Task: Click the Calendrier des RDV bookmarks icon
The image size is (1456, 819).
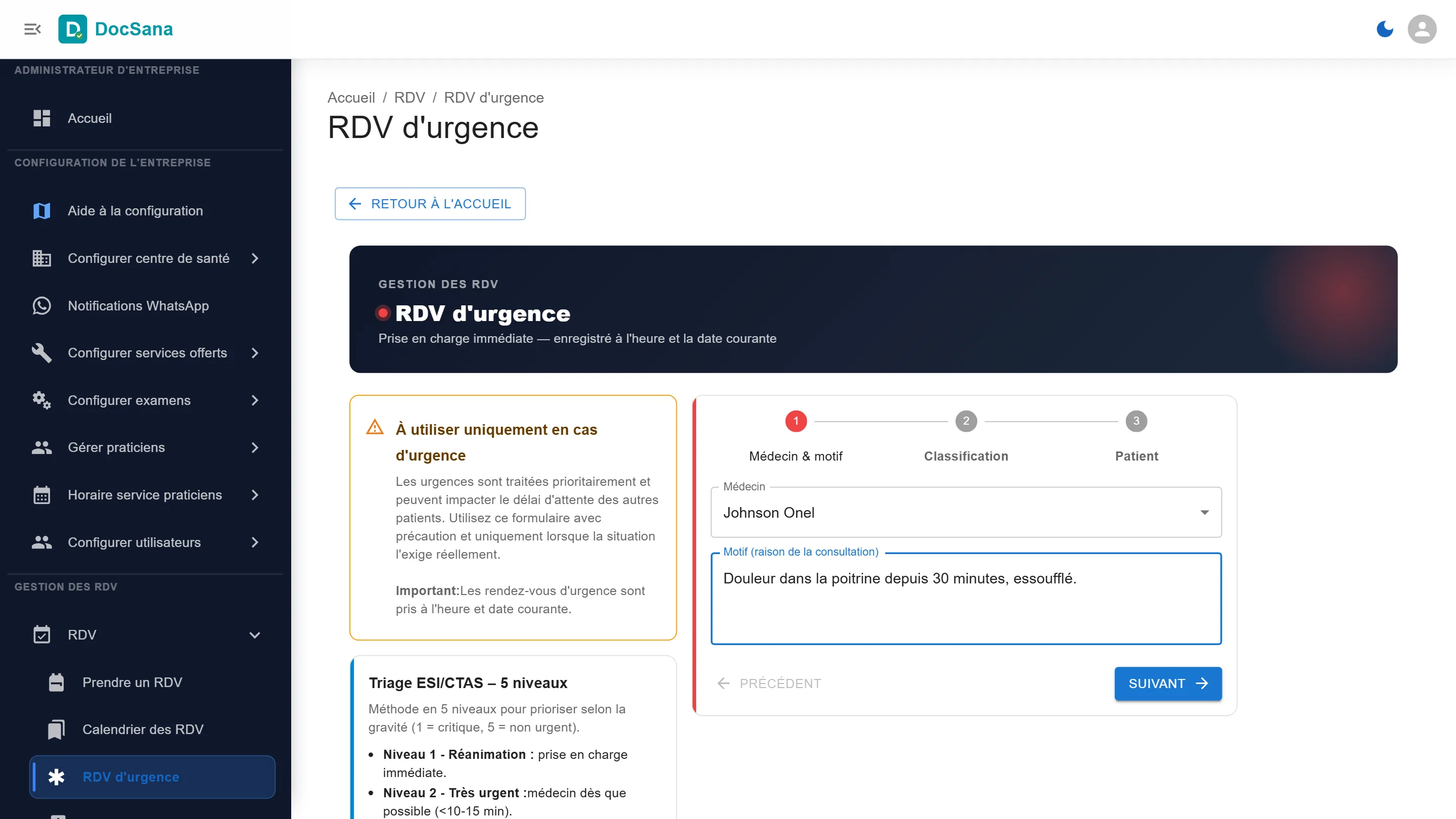Action: point(57,730)
